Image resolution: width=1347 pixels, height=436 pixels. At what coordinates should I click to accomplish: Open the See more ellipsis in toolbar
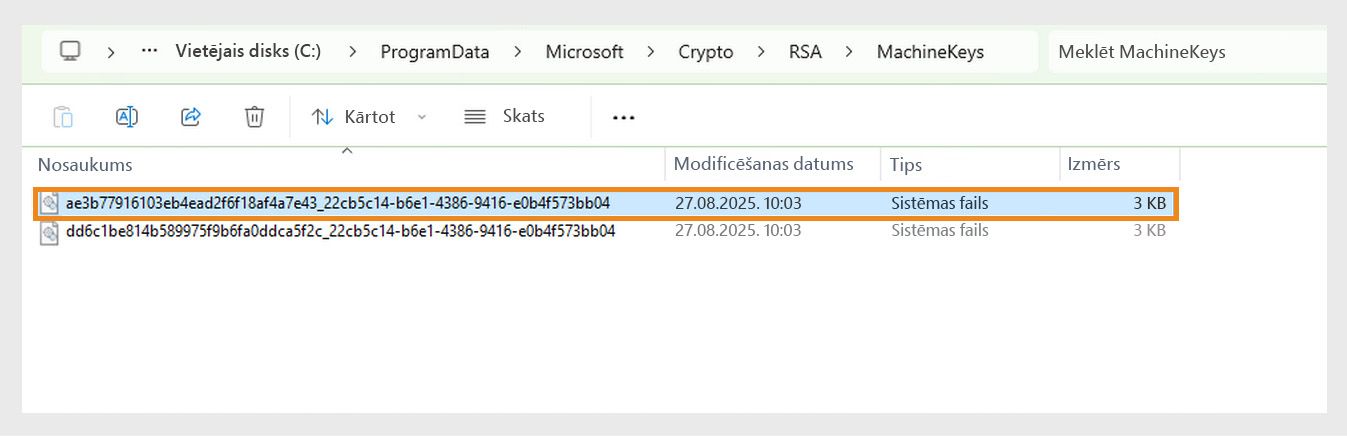pos(624,117)
